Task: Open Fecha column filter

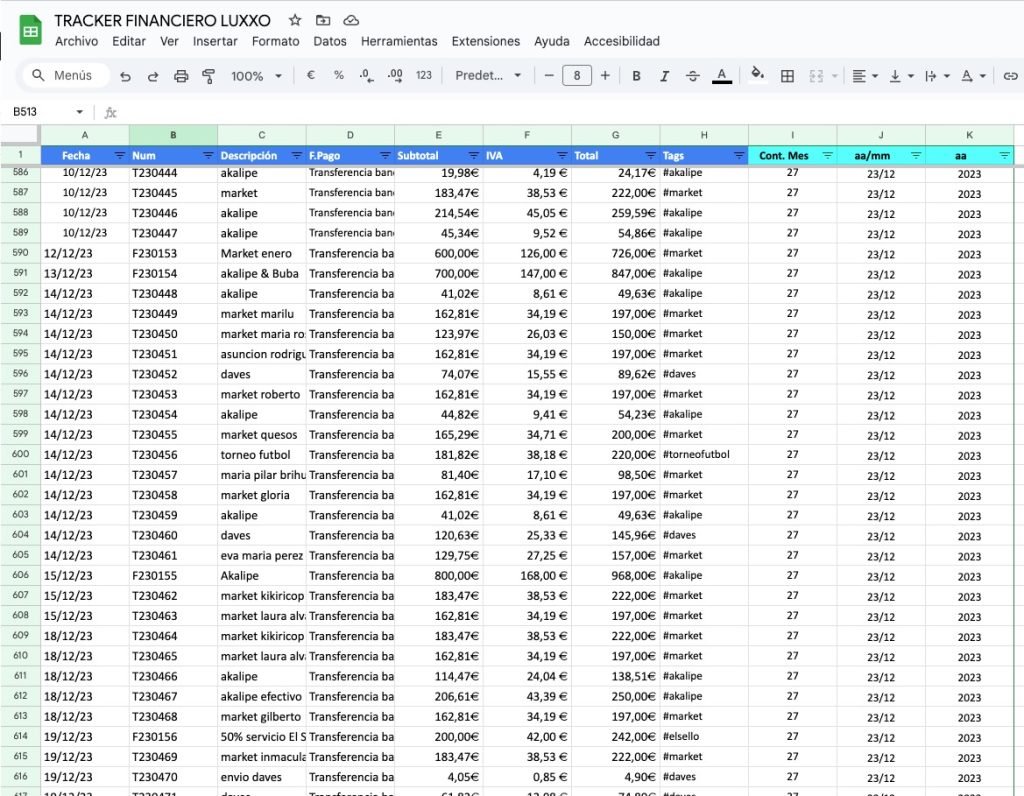Action: coord(120,155)
